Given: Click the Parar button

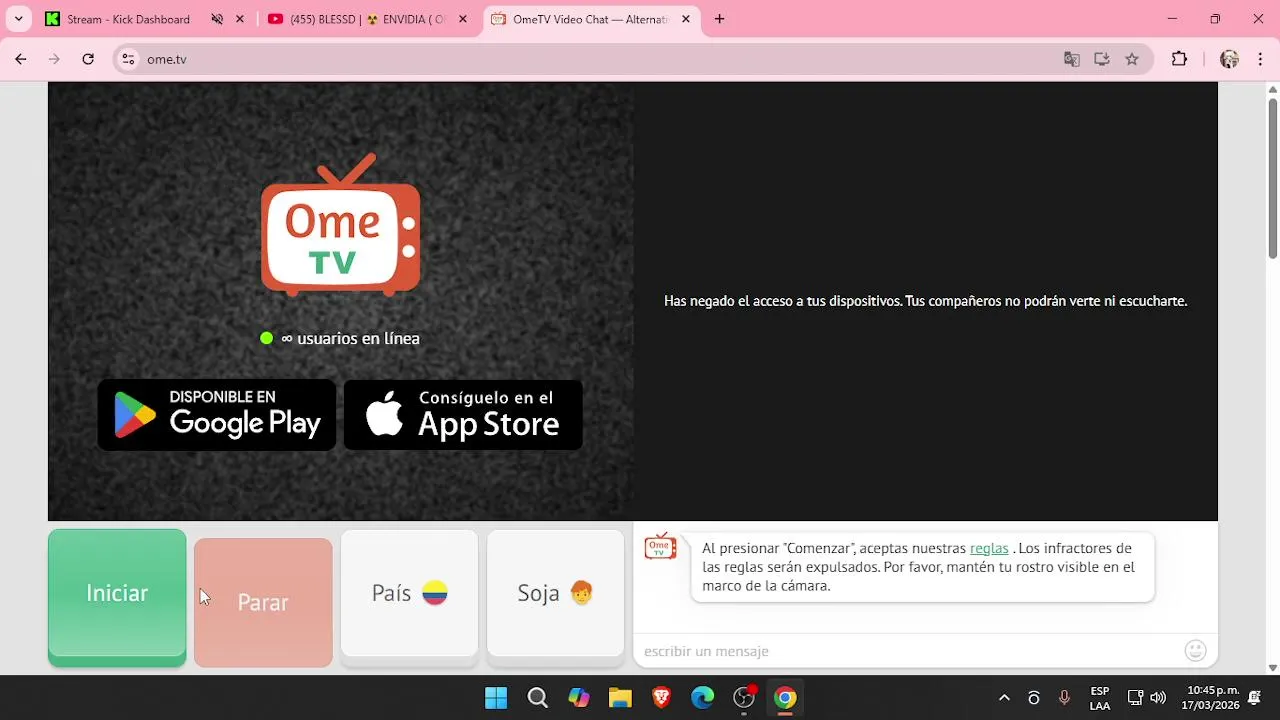Looking at the screenshot, I should click(x=263, y=602).
